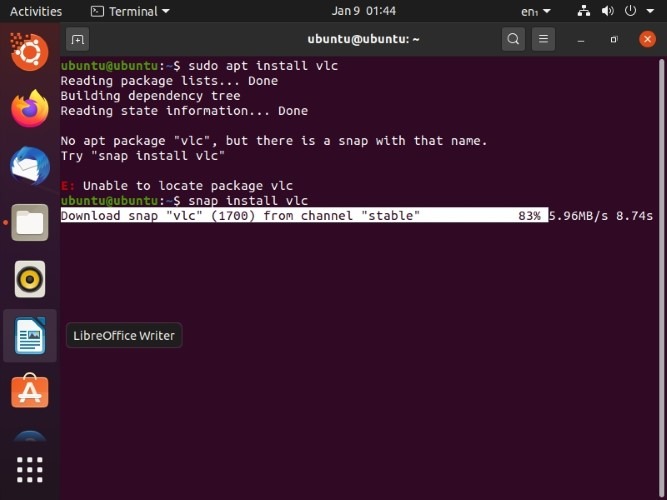
Task: Click the Ubuntu installer icon in dock
Action: tap(30, 52)
